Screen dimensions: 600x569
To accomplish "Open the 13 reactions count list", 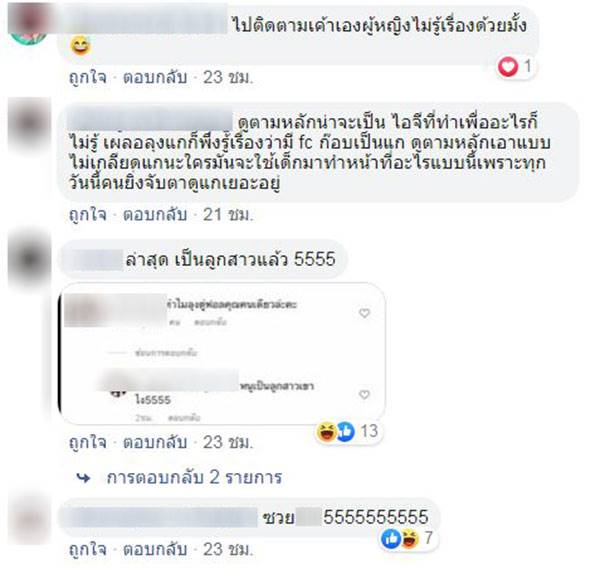I will pyautogui.click(x=369, y=432).
